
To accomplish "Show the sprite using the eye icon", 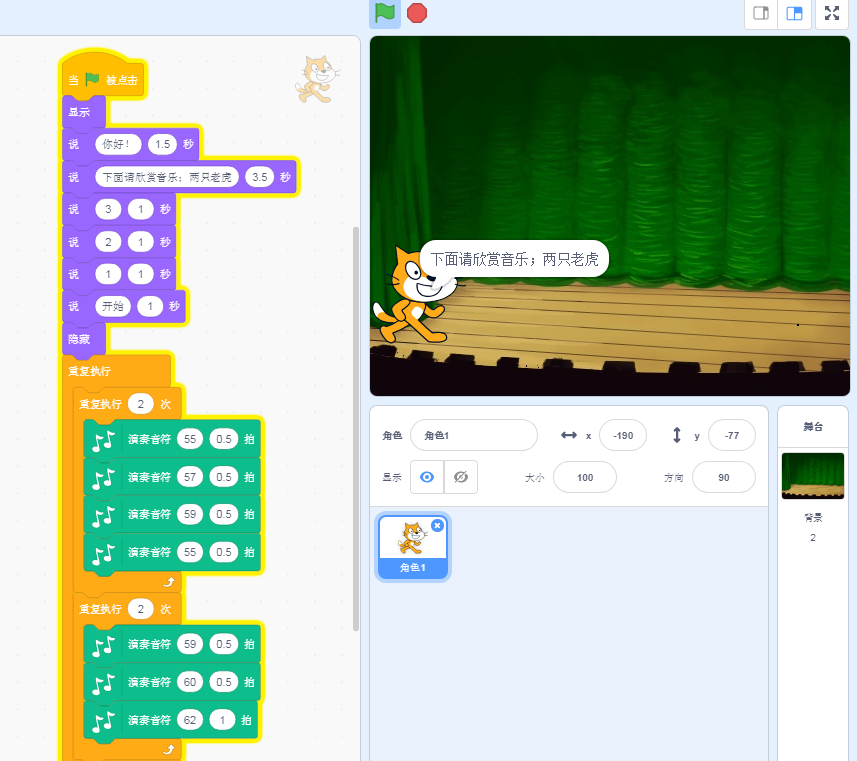I will (x=427, y=477).
